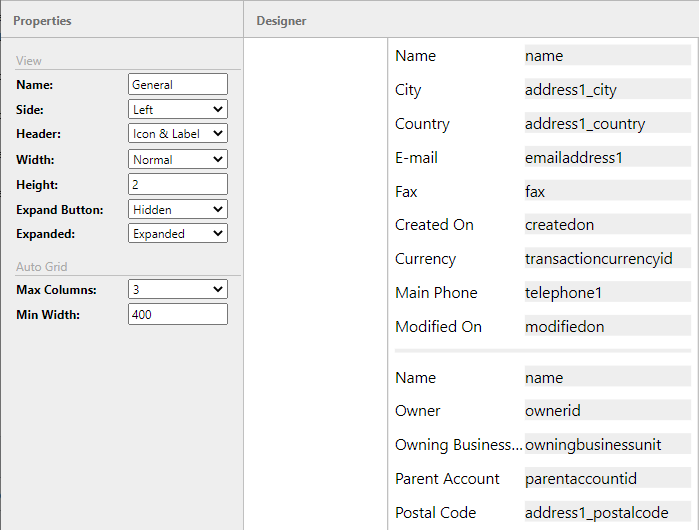Select the createdon field in Designer

pyautogui.click(x=607, y=225)
